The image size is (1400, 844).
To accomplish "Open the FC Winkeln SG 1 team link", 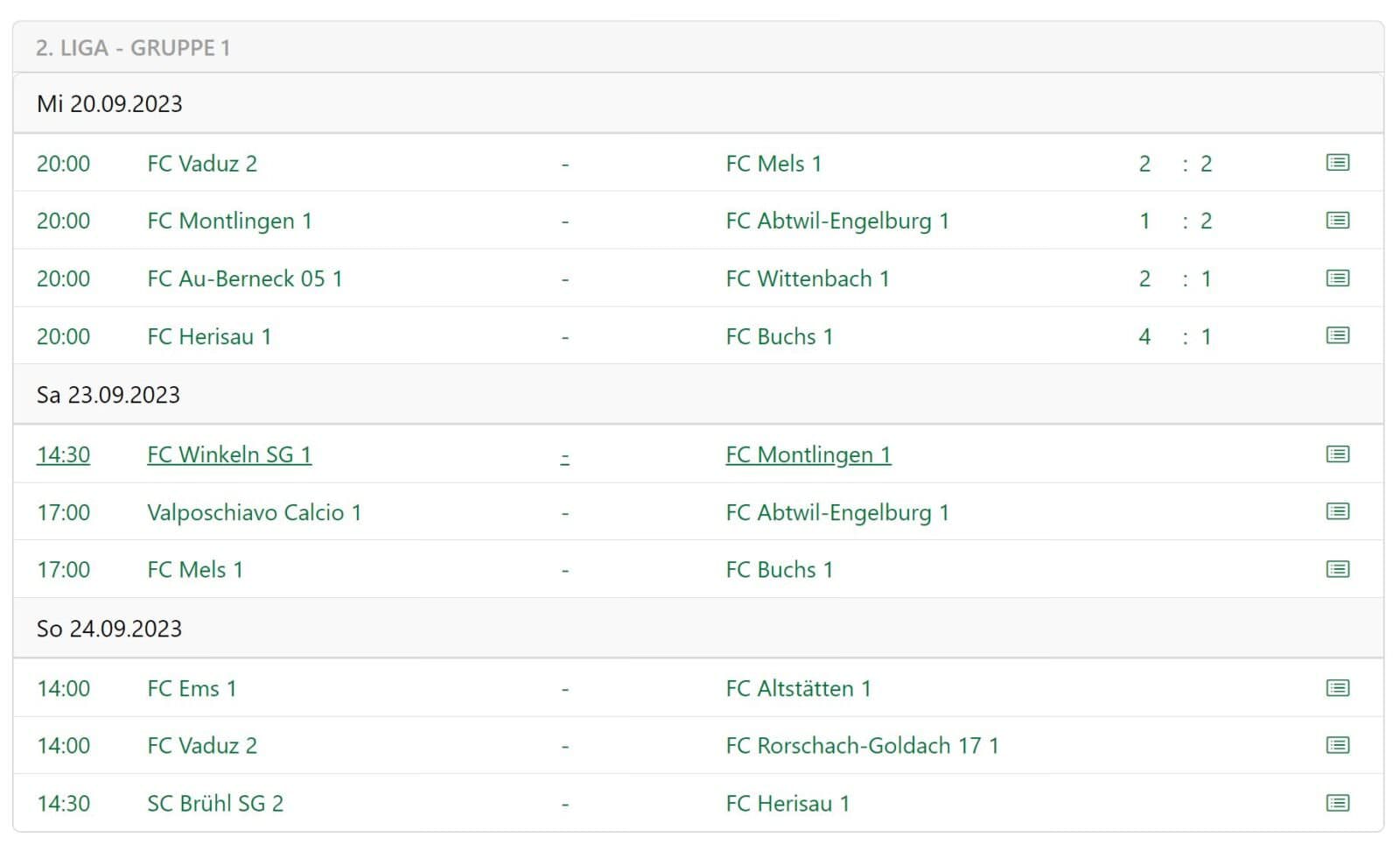I will click(x=229, y=455).
